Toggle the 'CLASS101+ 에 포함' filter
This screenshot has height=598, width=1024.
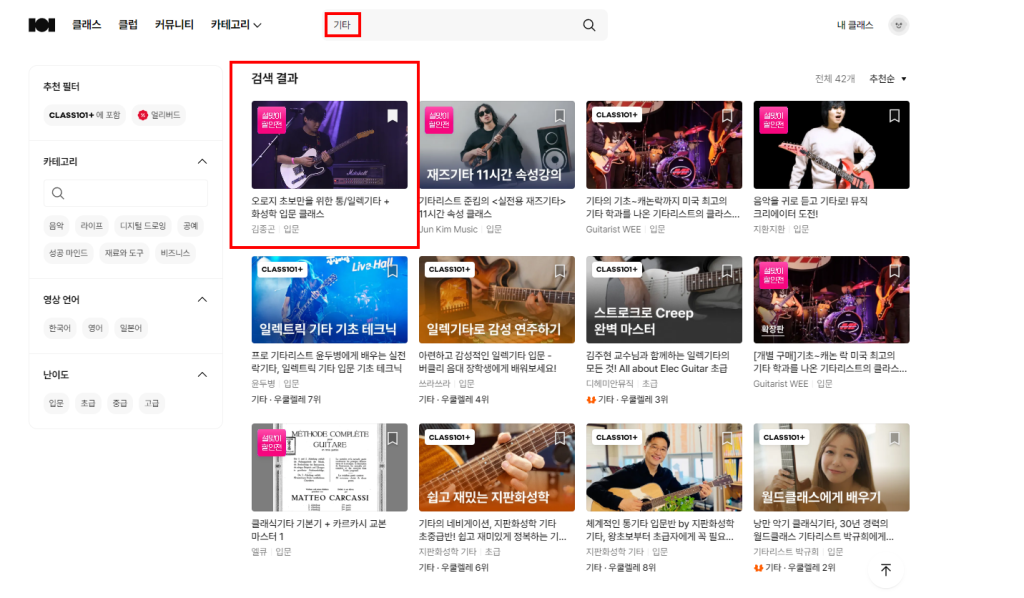pos(84,115)
